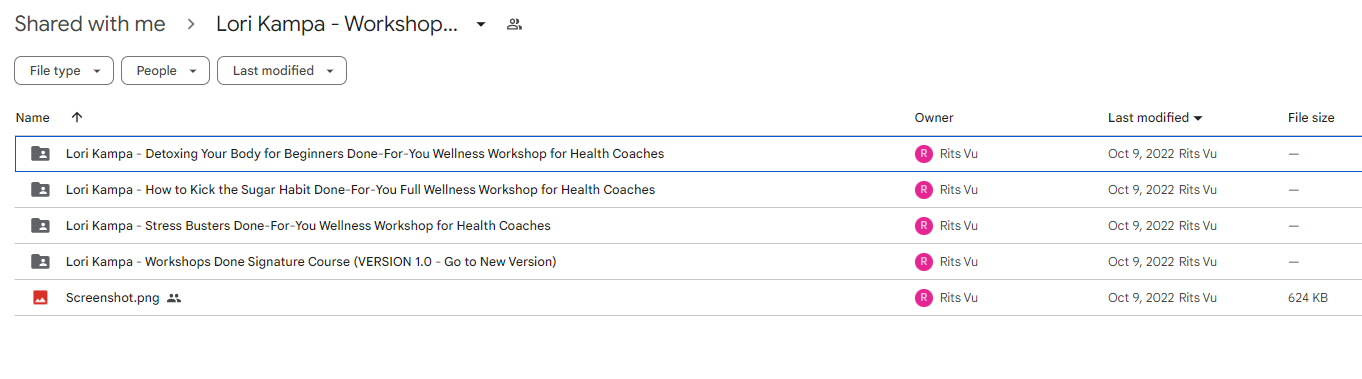Click the File size column header
Screen dimensions: 1362x379
(1311, 118)
